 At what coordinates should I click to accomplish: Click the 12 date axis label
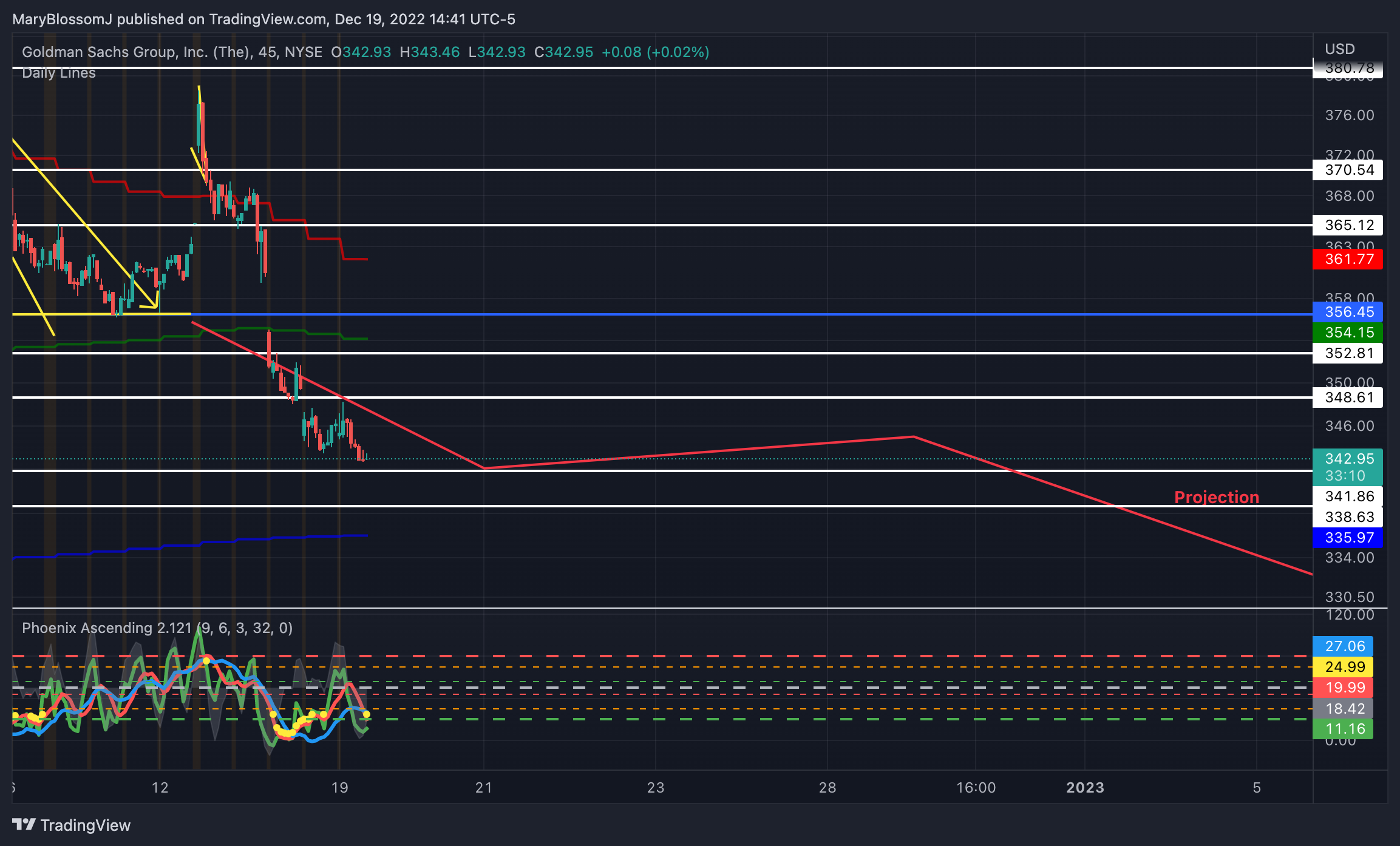[160, 788]
